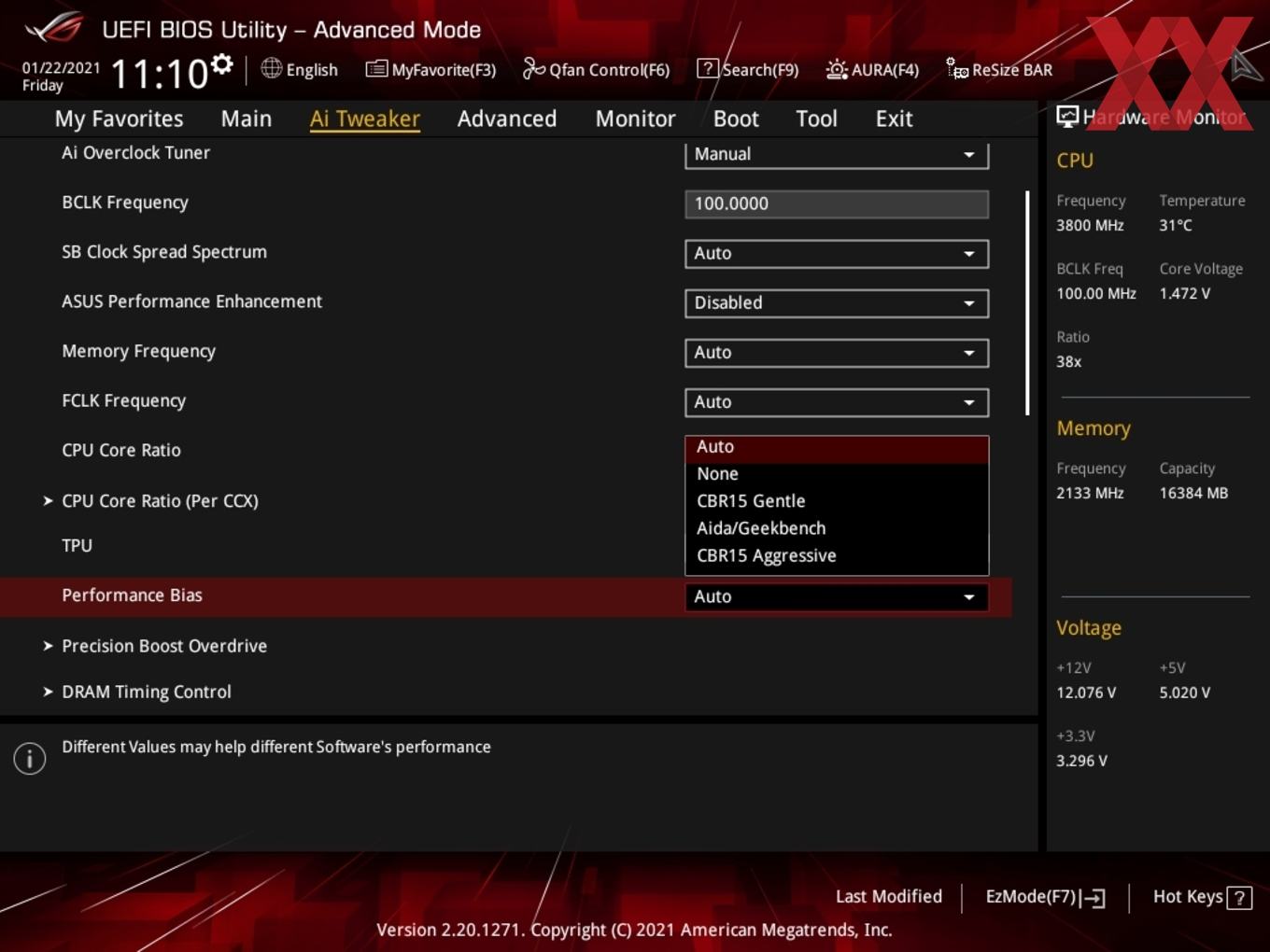
Task: Click the Ai Overclock Tuner label
Action: point(135,153)
